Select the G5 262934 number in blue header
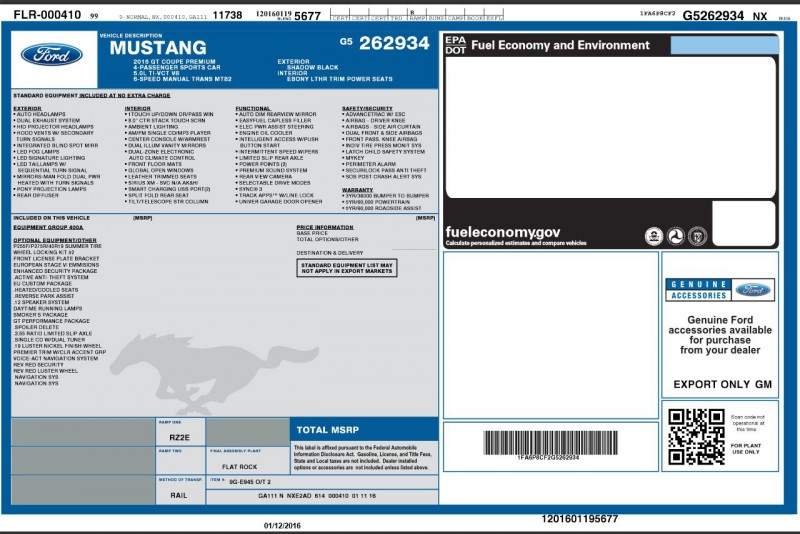The image size is (800, 534). 385,43
